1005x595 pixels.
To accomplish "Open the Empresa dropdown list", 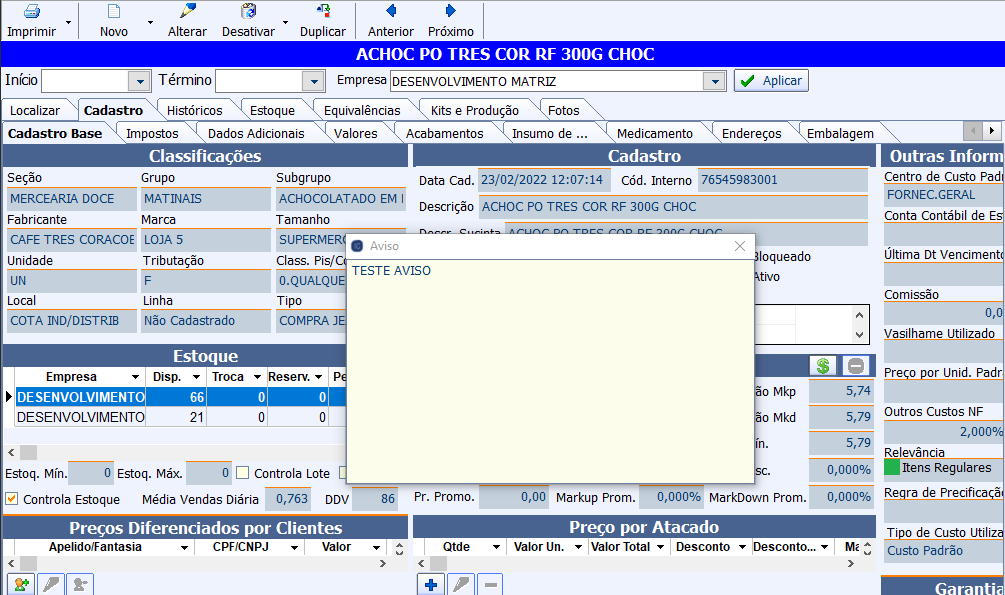I will click(714, 81).
